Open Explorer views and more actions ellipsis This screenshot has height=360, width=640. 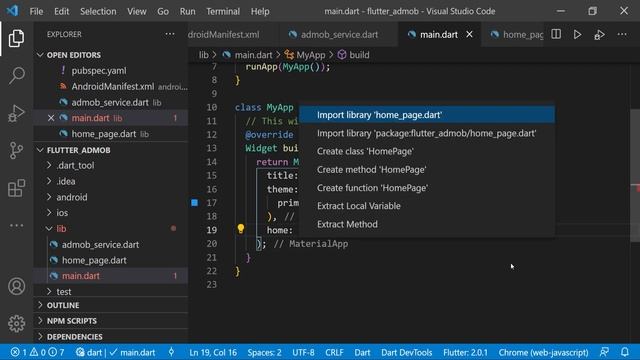tap(170, 34)
